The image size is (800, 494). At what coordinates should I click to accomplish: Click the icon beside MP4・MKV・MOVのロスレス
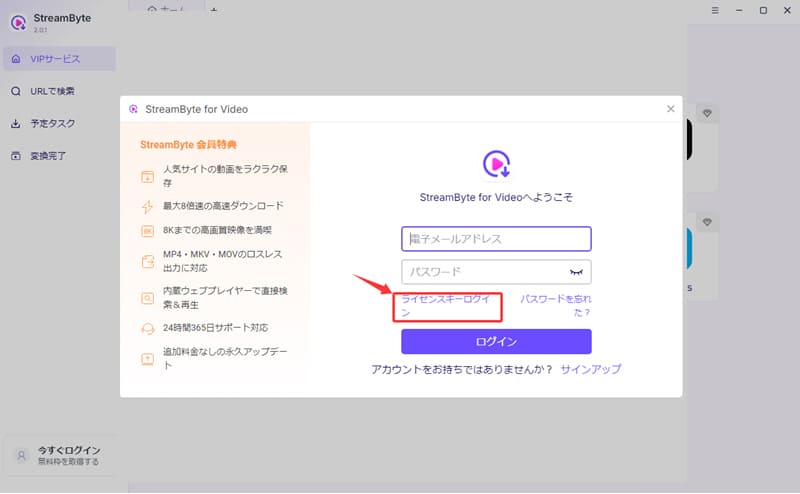[x=147, y=262]
